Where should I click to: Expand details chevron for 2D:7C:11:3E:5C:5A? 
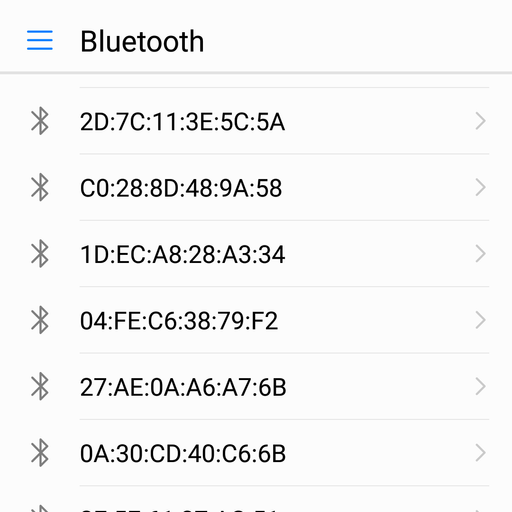480,121
